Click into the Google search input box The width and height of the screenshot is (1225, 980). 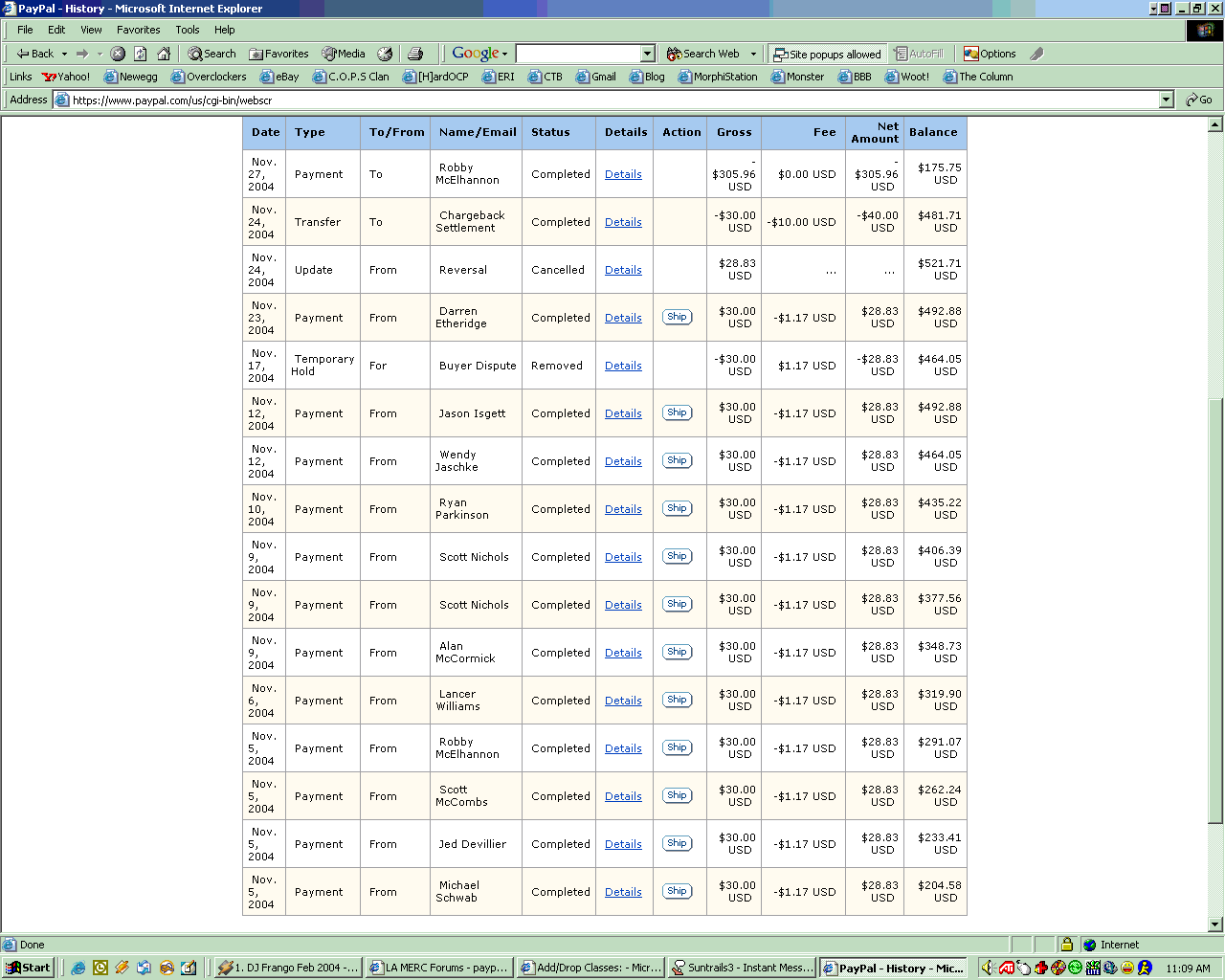(x=578, y=54)
